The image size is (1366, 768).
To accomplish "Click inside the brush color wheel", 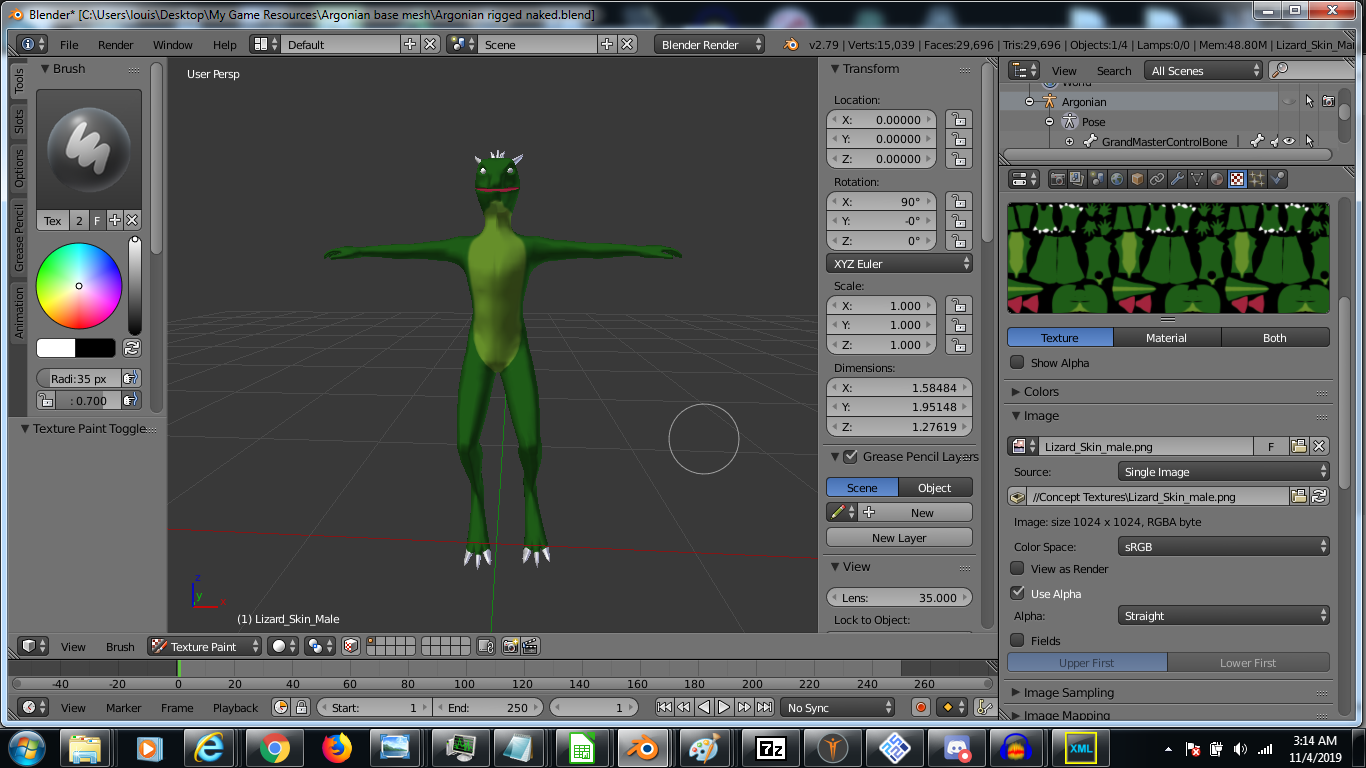I will point(79,286).
